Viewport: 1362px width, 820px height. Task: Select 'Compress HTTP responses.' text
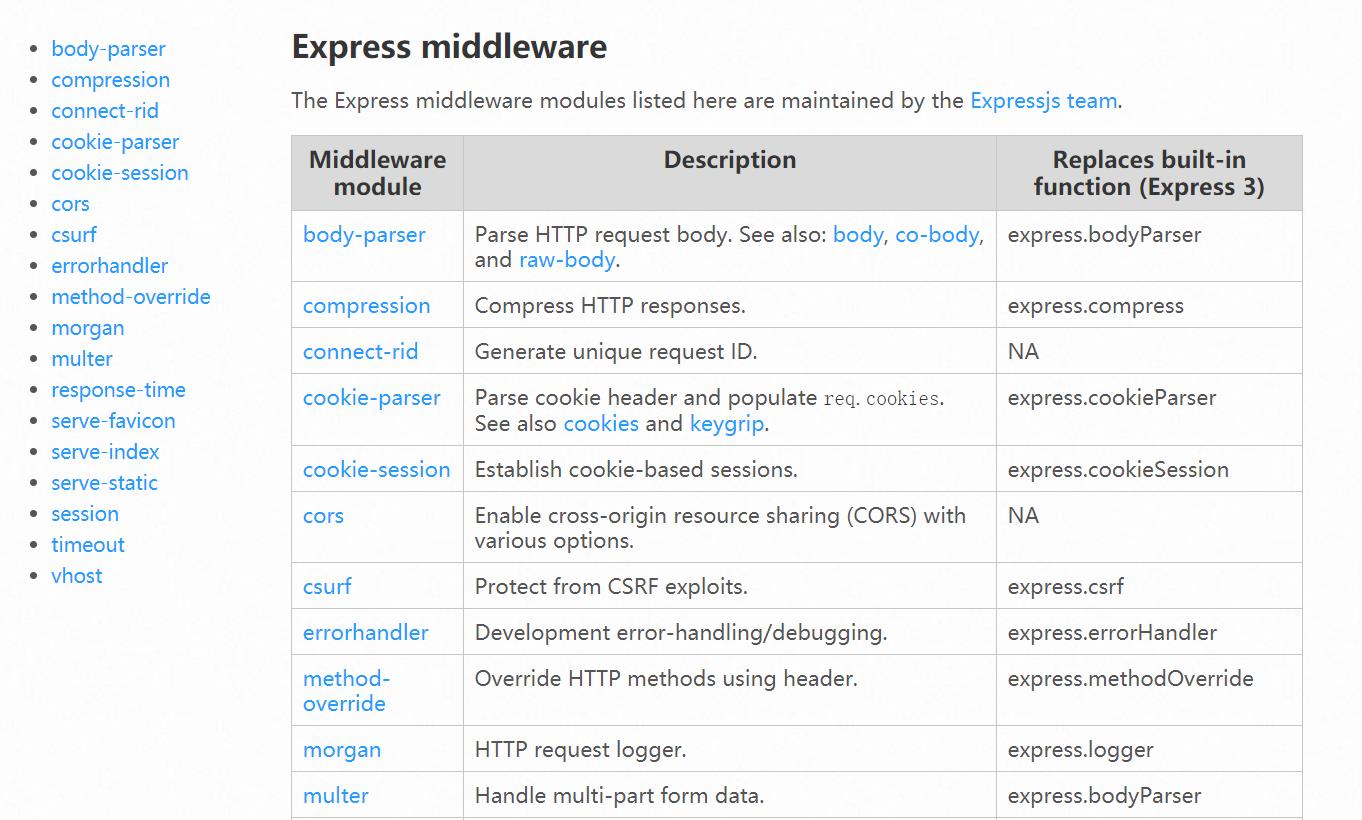tap(610, 306)
